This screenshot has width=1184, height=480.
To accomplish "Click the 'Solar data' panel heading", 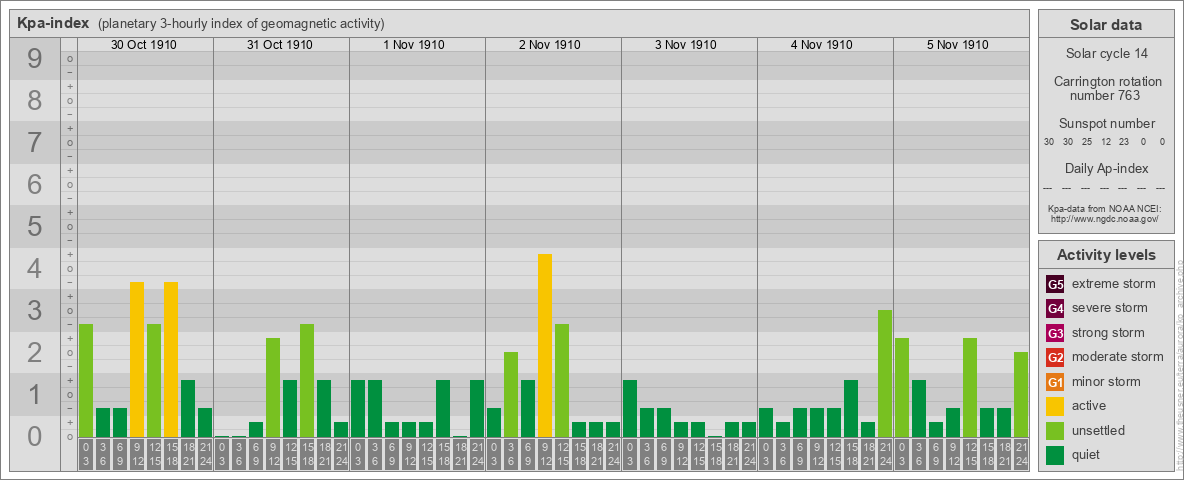I will pyautogui.click(x=1106, y=25).
